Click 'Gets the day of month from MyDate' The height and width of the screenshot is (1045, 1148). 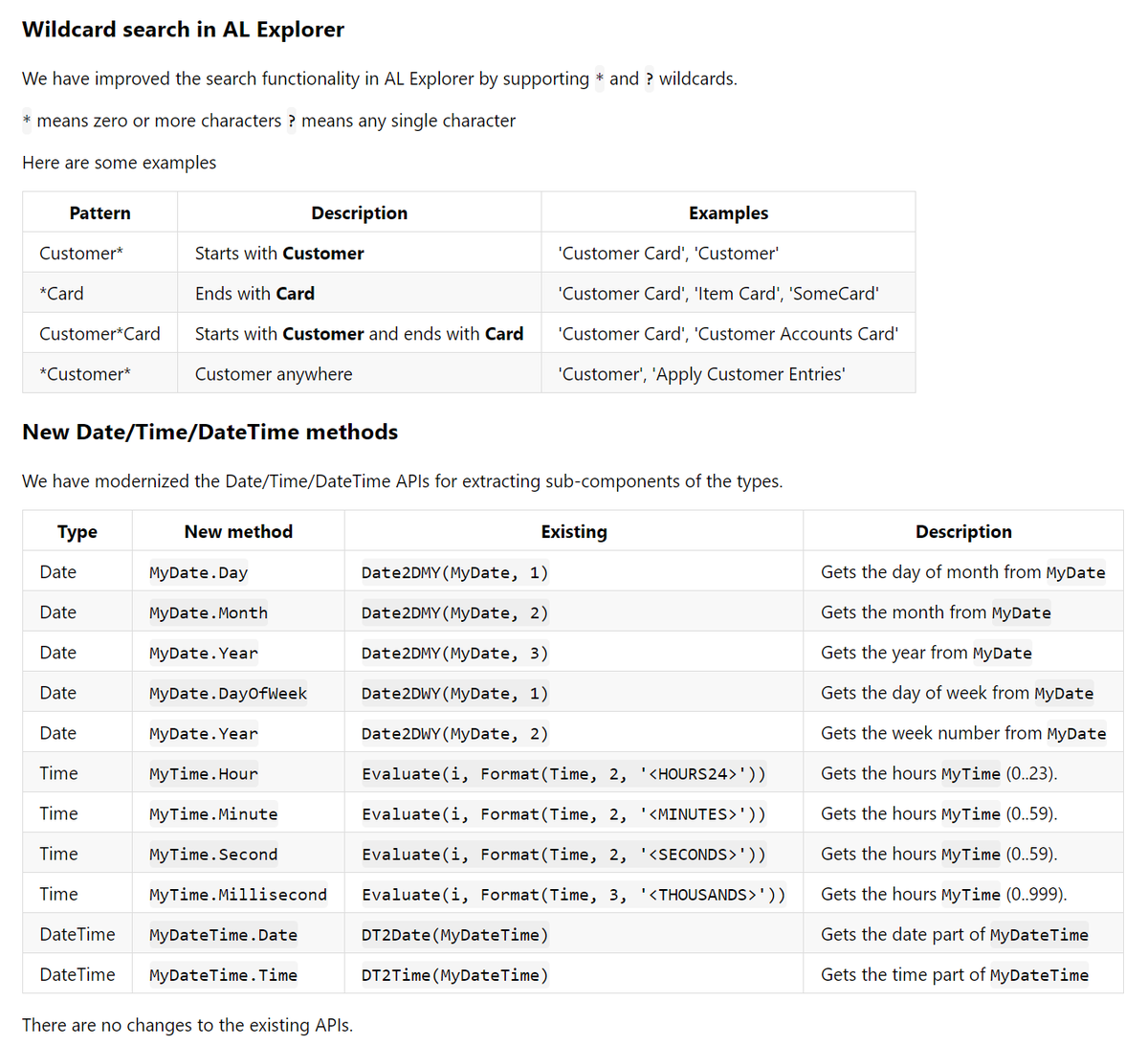tap(962, 572)
